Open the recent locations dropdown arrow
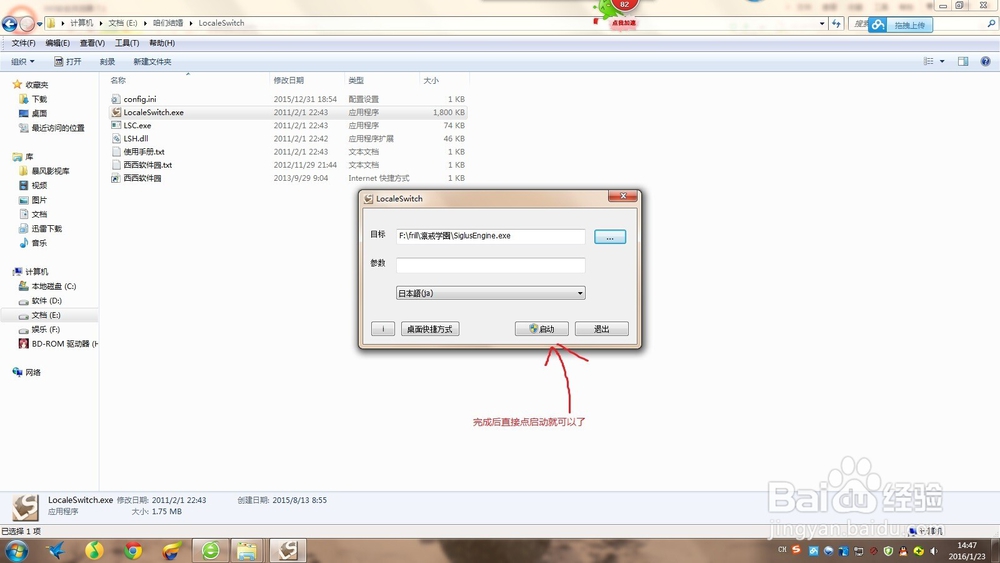Viewport: 1000px width, 563px height. [40, 24]
